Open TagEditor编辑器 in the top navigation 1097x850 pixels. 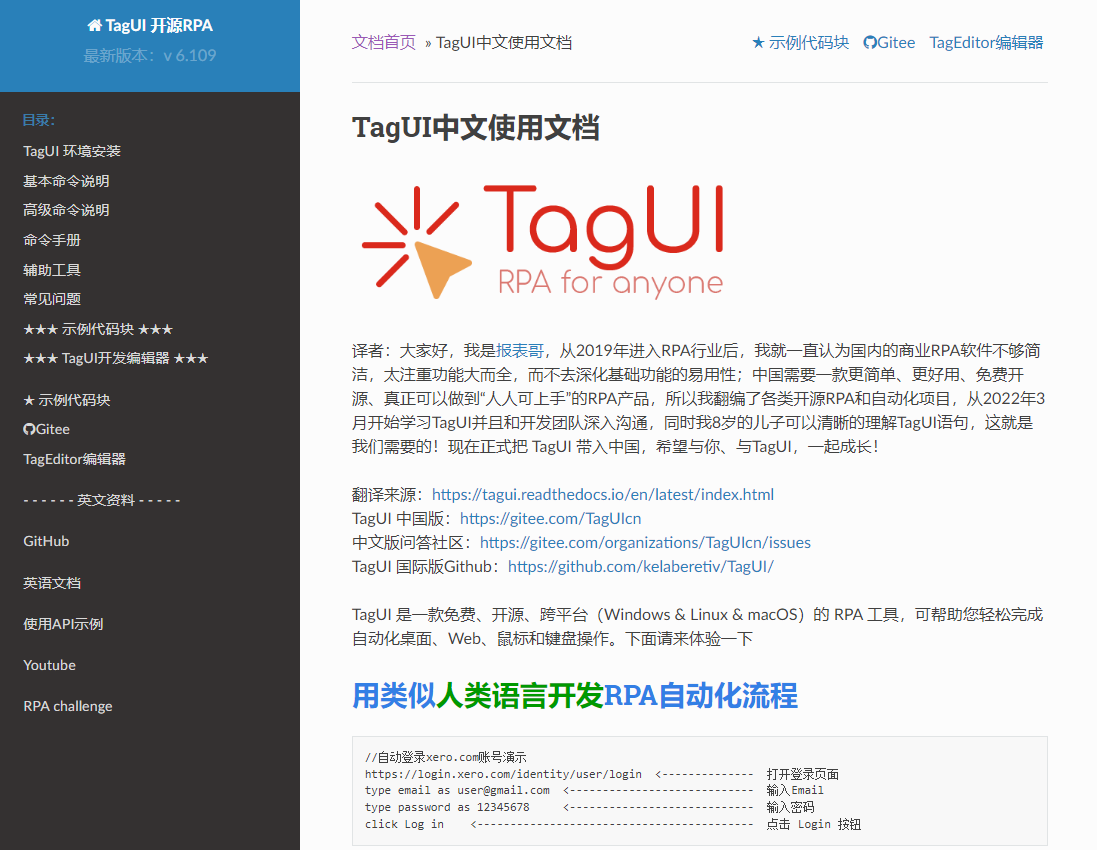986,43
